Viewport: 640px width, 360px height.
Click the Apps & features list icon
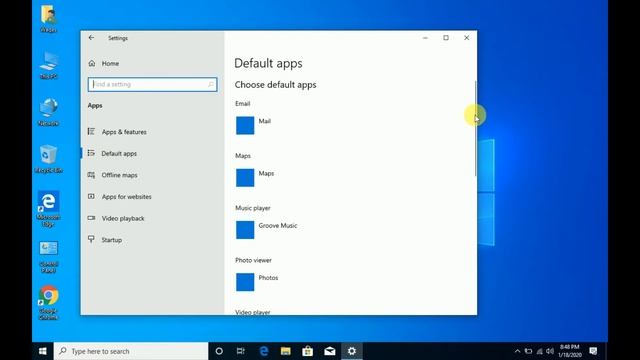[x=91, y=131]
